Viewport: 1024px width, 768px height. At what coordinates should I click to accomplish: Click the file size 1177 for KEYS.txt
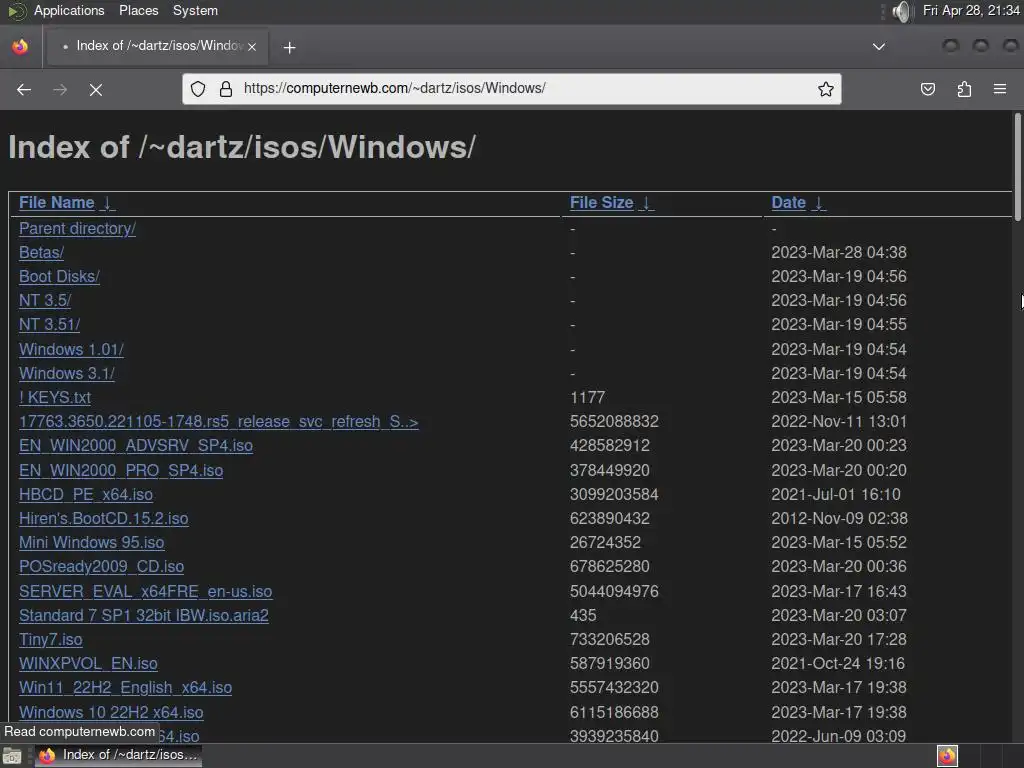click(587, 398)
